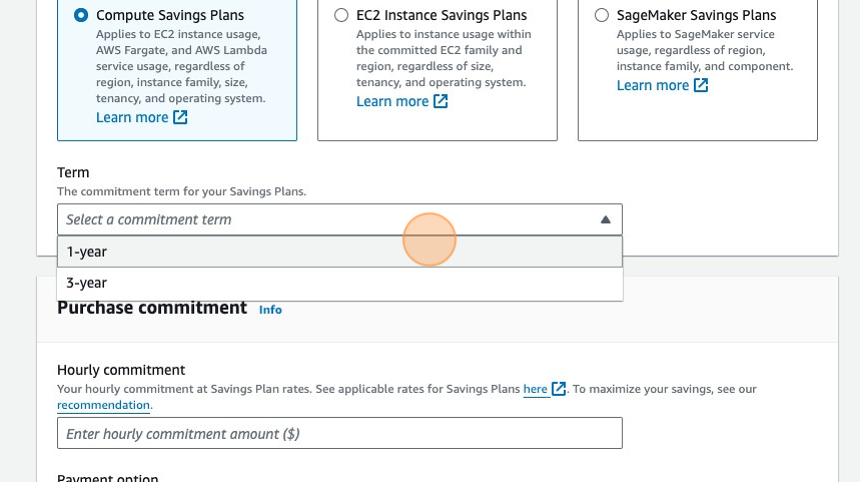
Task: Focus the hourly commitment amount input
Action: tap(339, 433)
